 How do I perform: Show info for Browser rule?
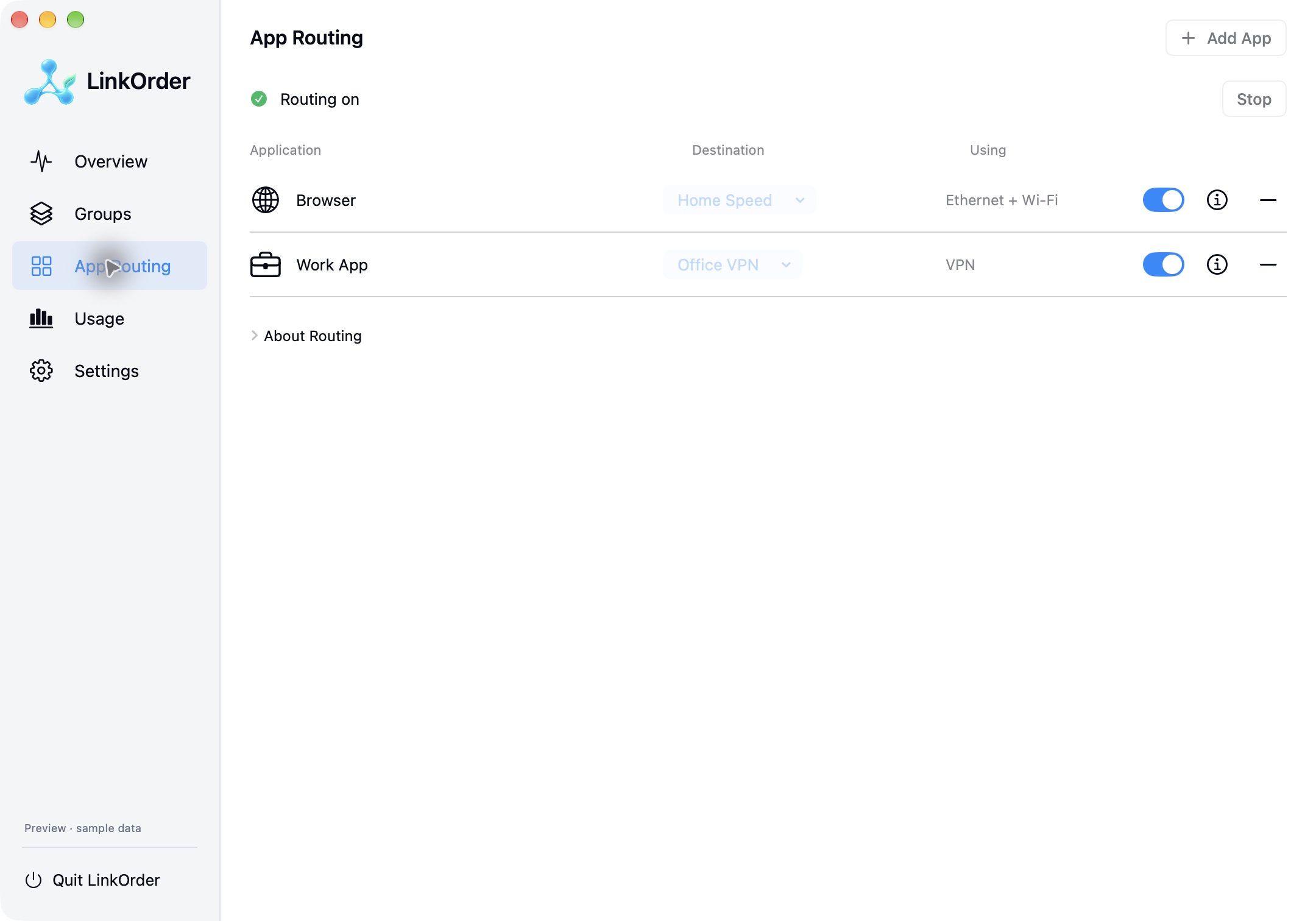[x=1217, y=200]
